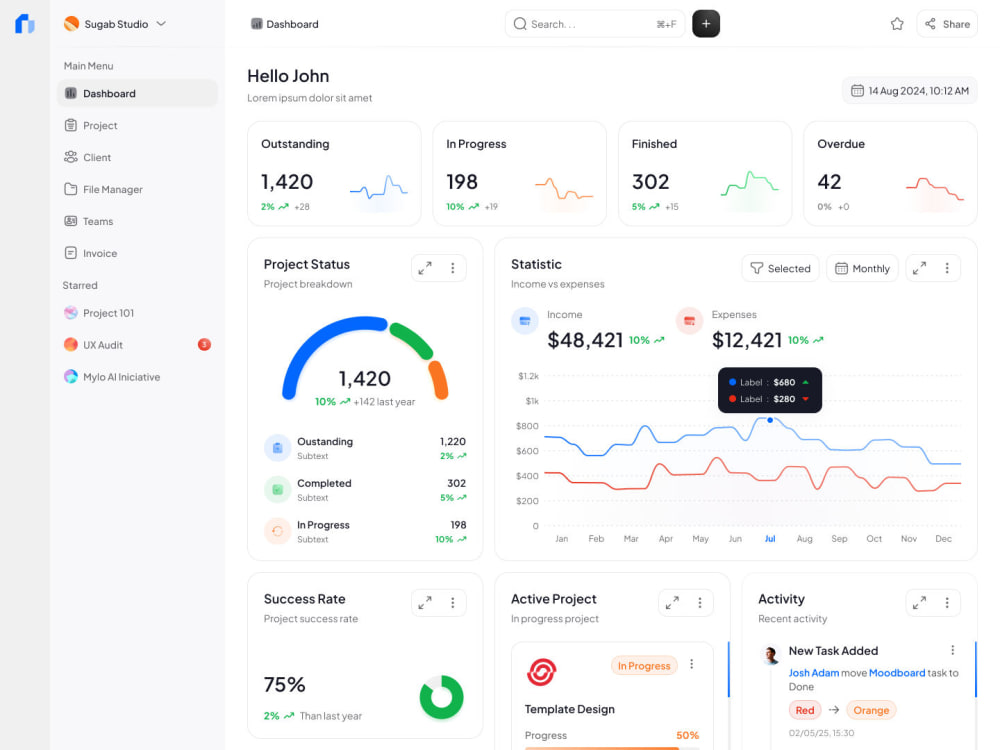Open Activity panel more options menu
The height and width of the screenshot is (750, 1000).
tap(947, 603)
